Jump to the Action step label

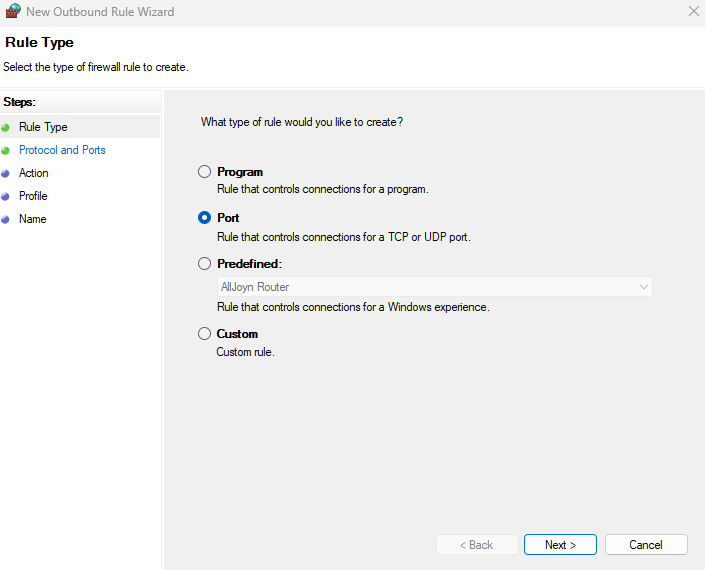(33, 173)
